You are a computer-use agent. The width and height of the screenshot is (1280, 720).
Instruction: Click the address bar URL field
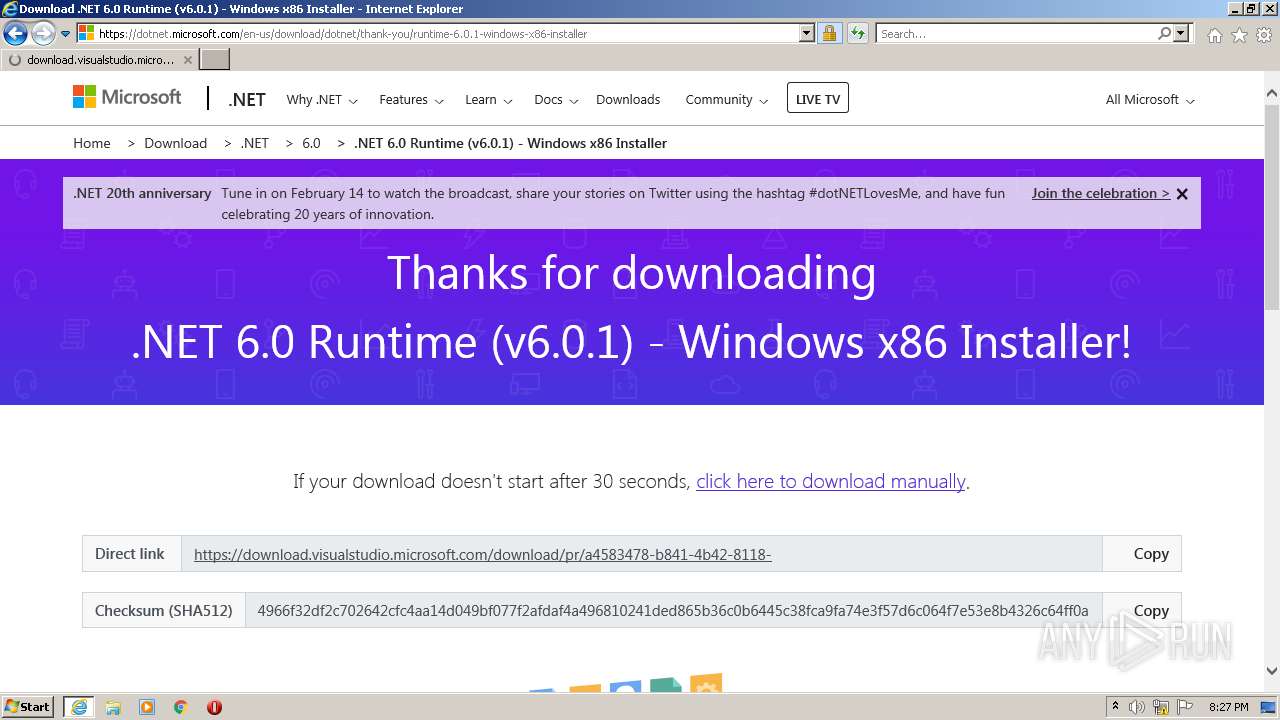coord(448,33)
